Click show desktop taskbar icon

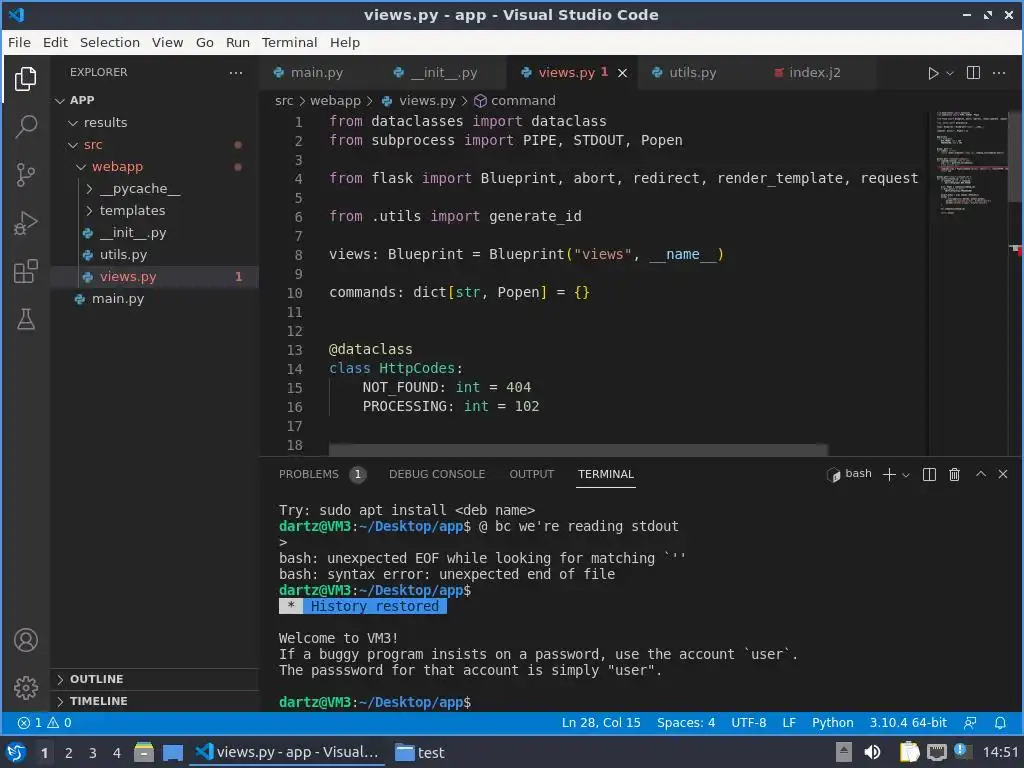point(173,752)
